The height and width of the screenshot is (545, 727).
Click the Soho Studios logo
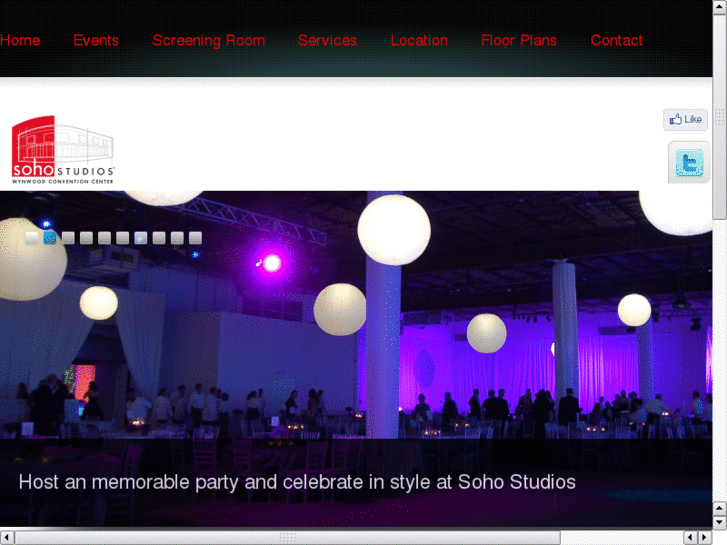point(63,150)
